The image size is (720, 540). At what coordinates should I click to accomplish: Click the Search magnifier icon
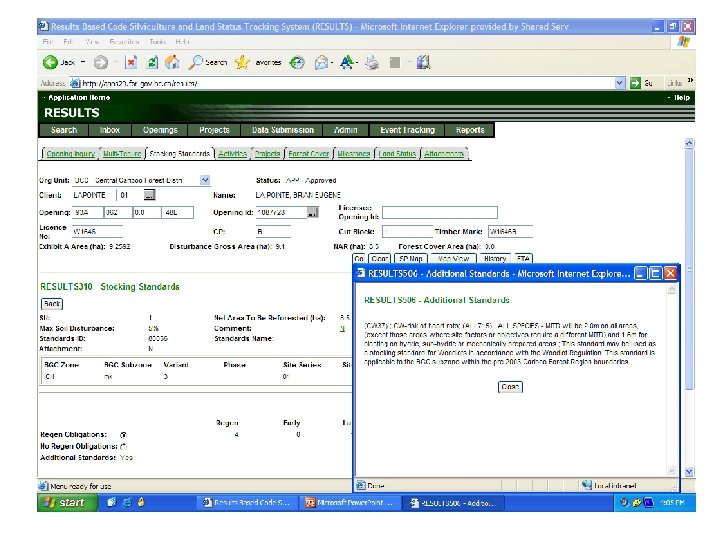pyautogui.click(x=197, y=62)
